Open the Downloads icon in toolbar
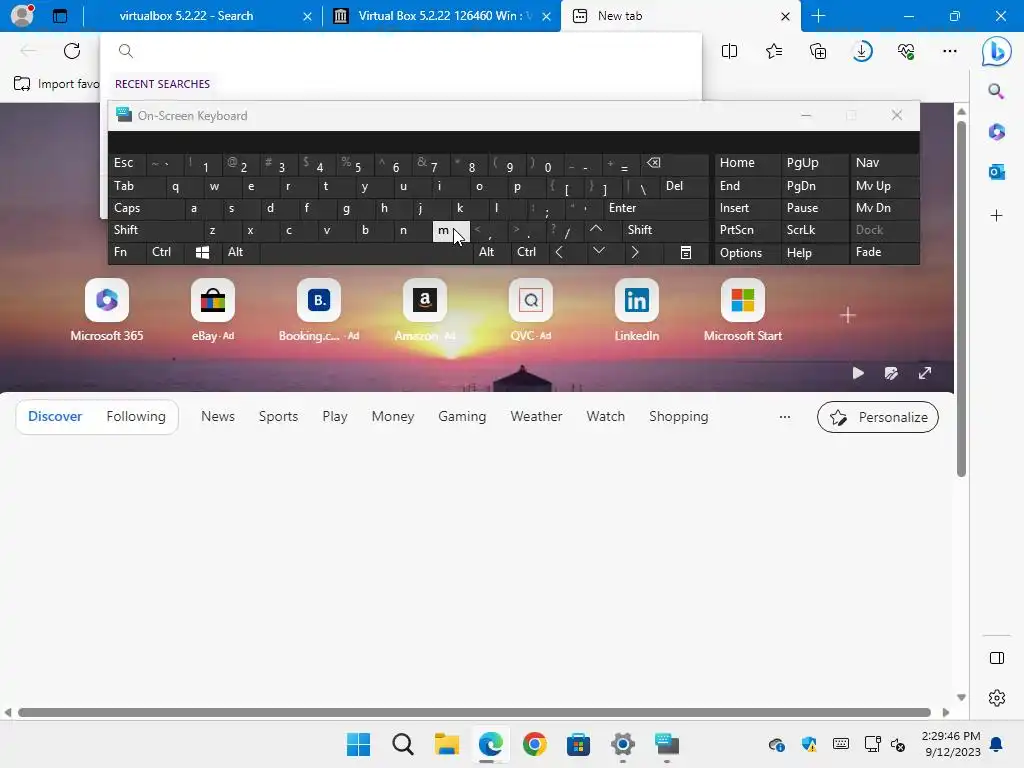1024x768 pixels. pyautogui.click(x=862, y=51)
